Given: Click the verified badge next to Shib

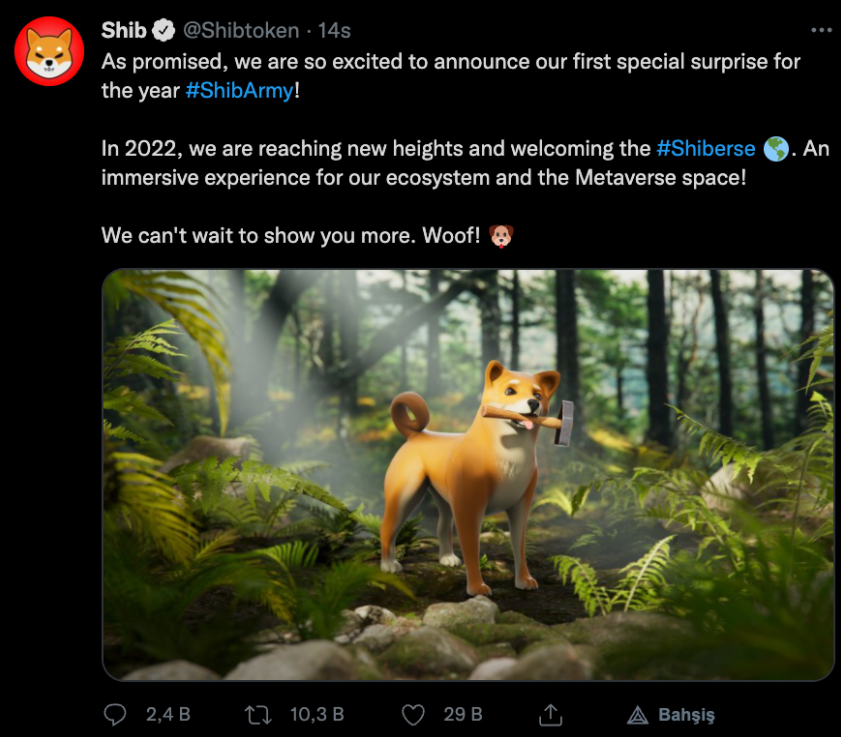Looking at the screenshot, I should click(164, 31).
